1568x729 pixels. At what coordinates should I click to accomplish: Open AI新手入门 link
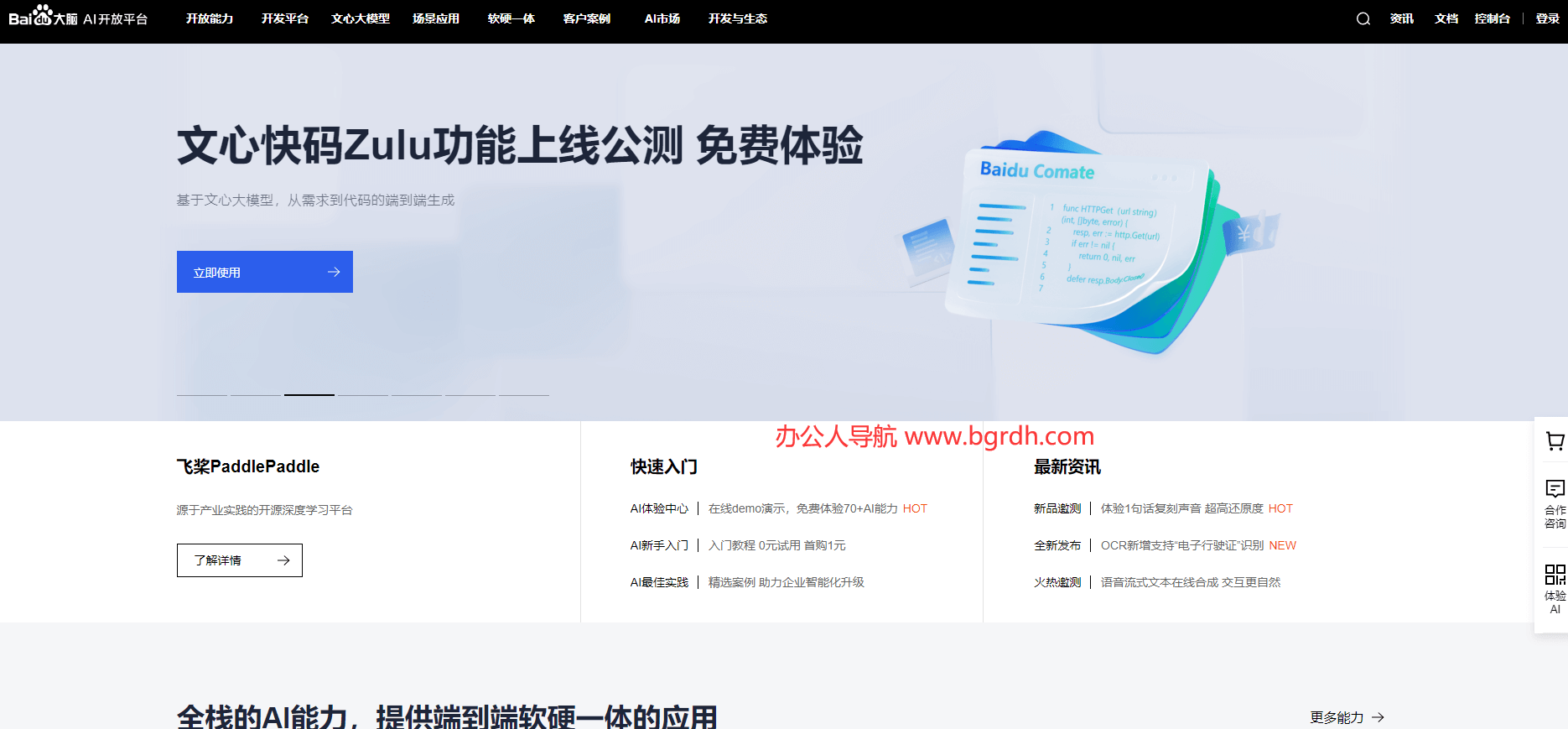tap(659, 545)
